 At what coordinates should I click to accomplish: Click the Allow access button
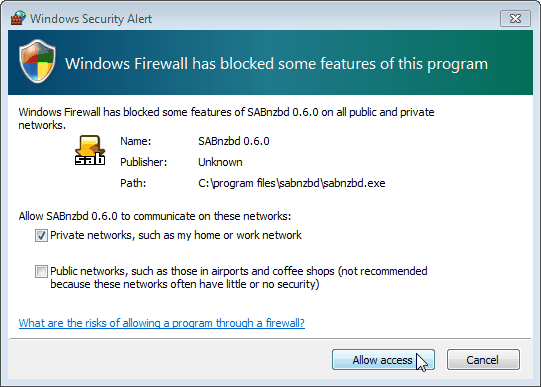pos(383,360)
